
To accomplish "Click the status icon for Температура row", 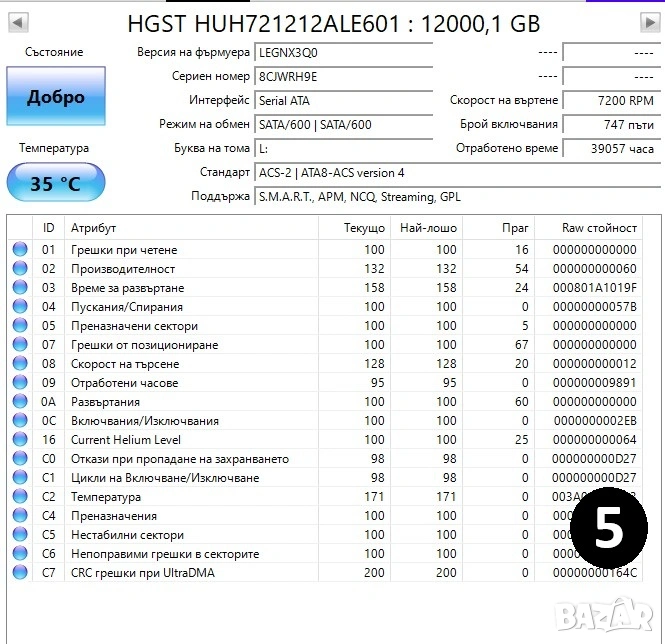I will coord(19,497).
